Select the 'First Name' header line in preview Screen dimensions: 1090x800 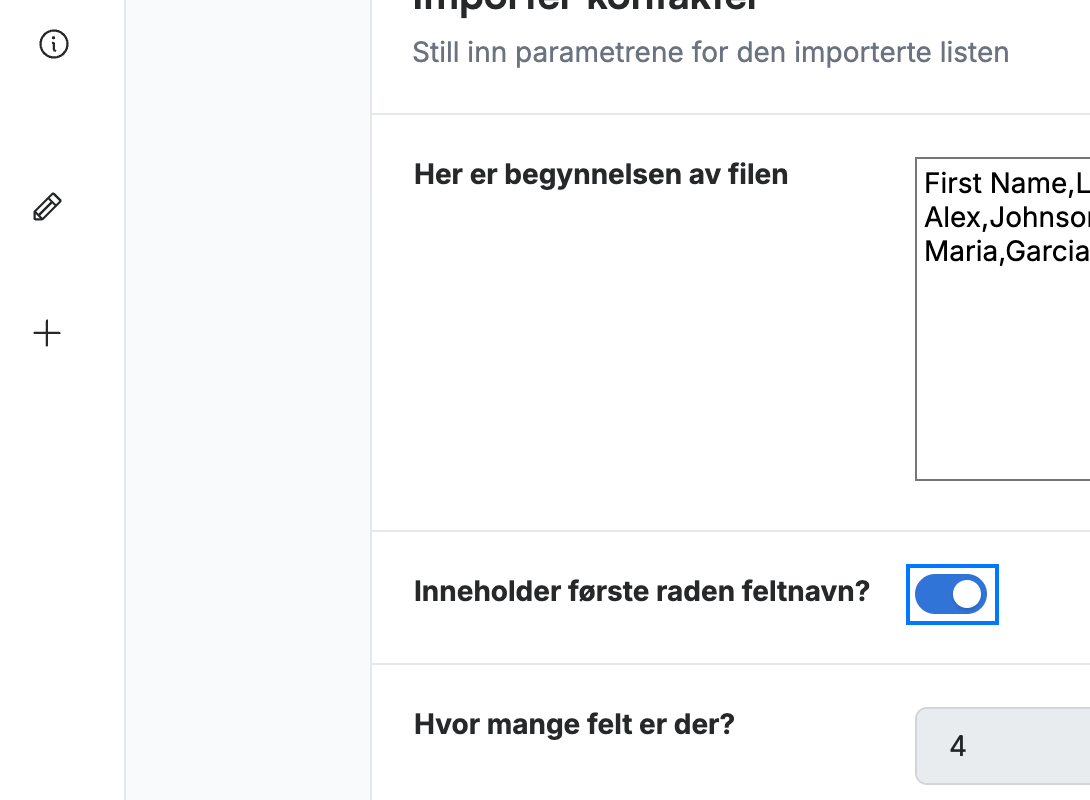(1007, 183)
